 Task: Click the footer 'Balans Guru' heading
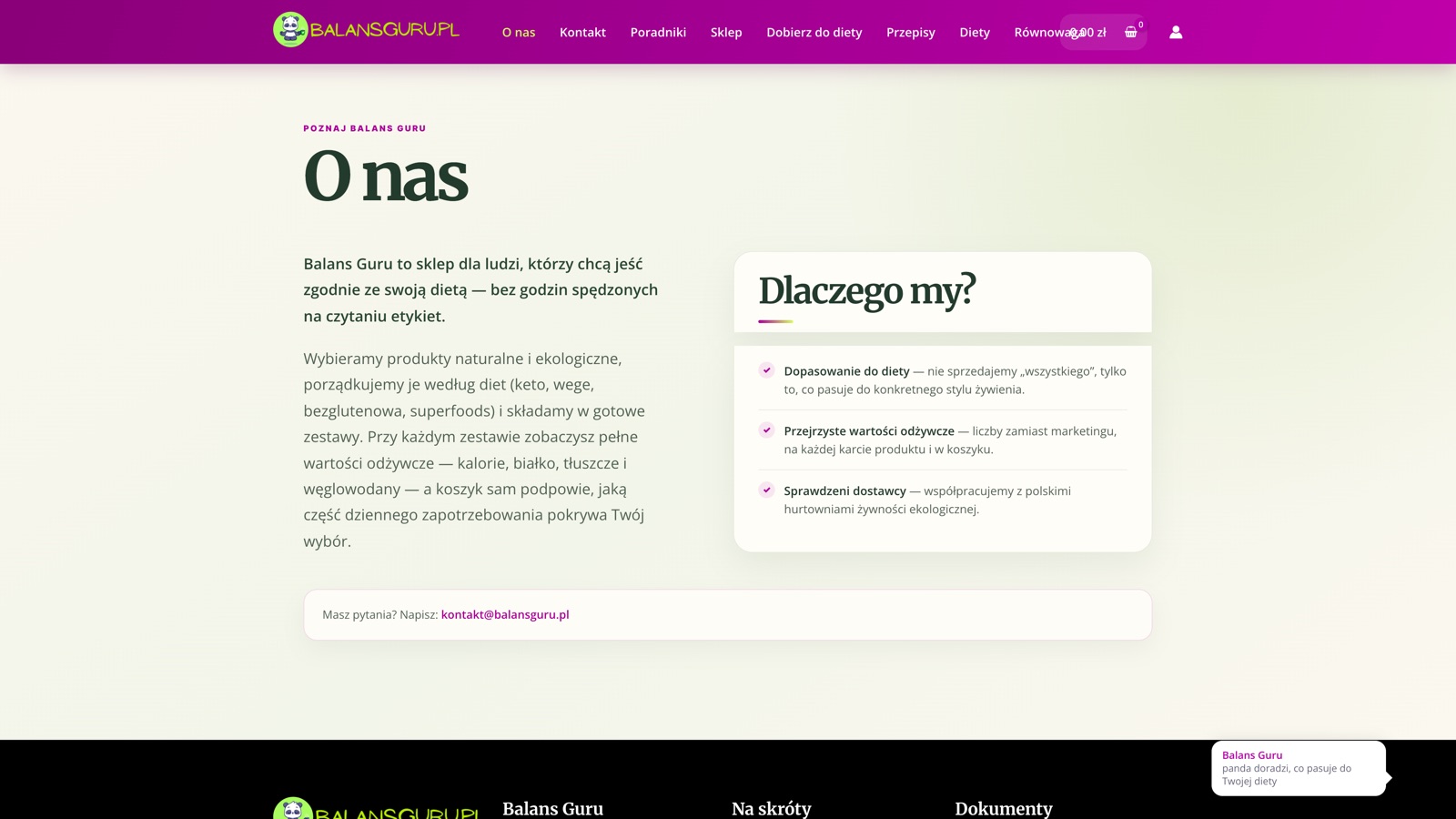[552, 808]
